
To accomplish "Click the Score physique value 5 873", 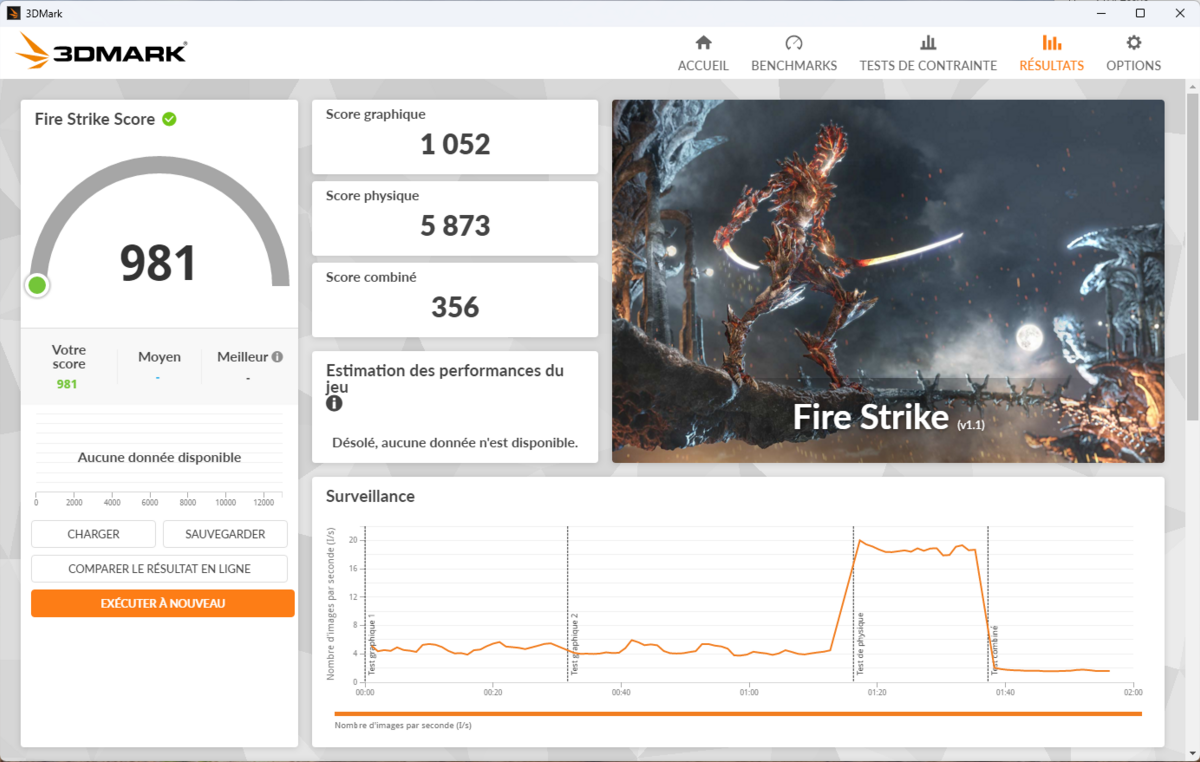I will [455, 226].
